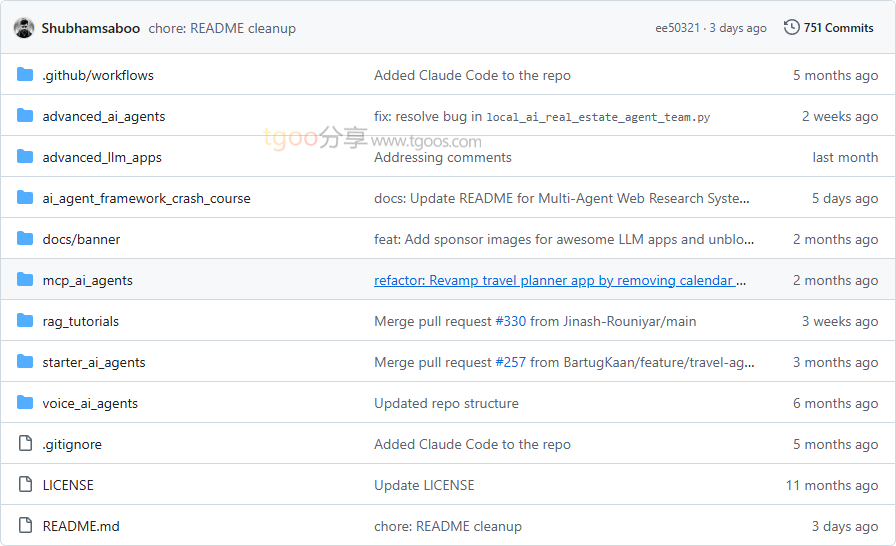View the 751 Commits history
The height and width of the screenshot is (546, 896).
pyautogui.click(x=838, y=28)
